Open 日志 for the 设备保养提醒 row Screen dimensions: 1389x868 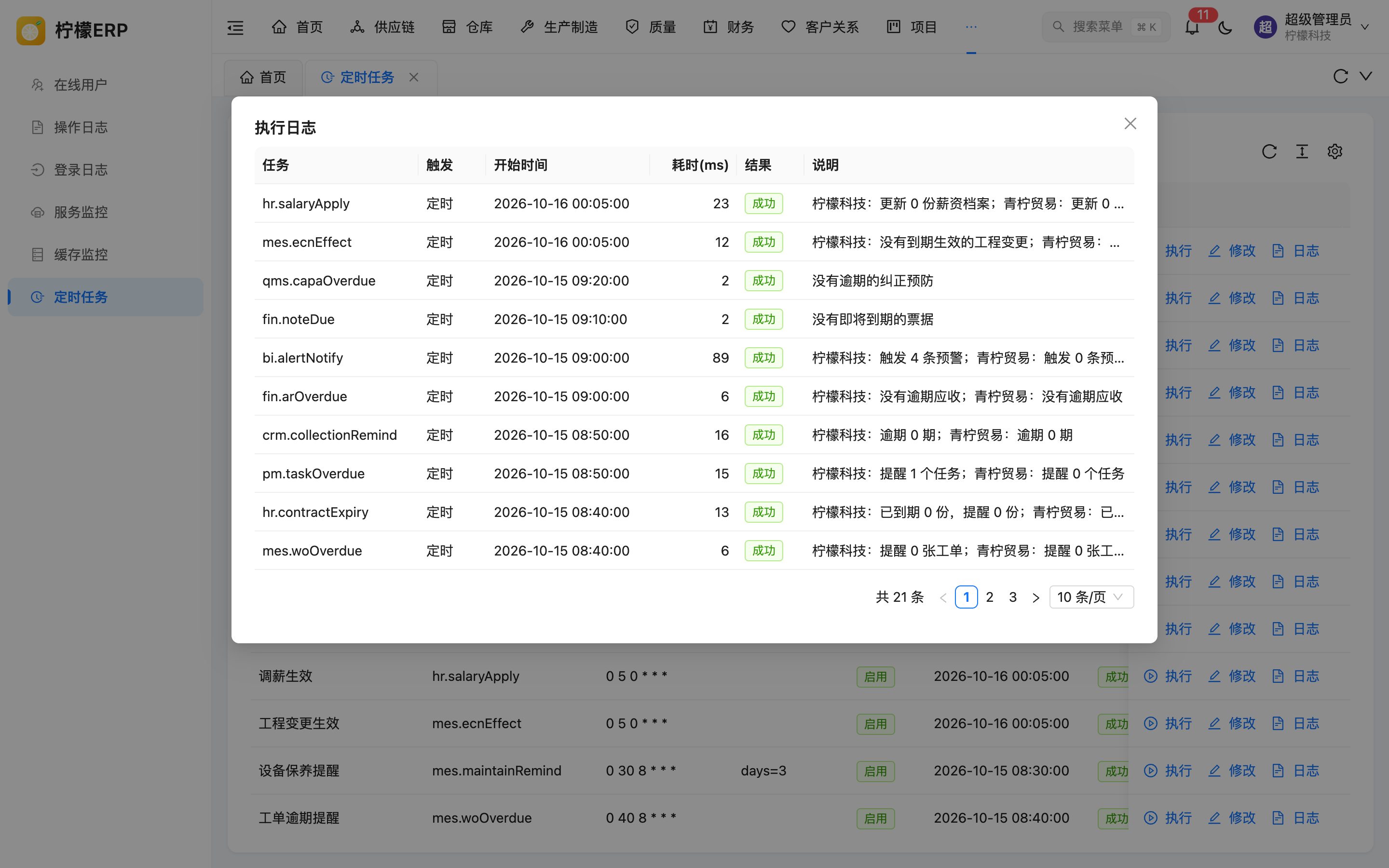[1295, 771]
